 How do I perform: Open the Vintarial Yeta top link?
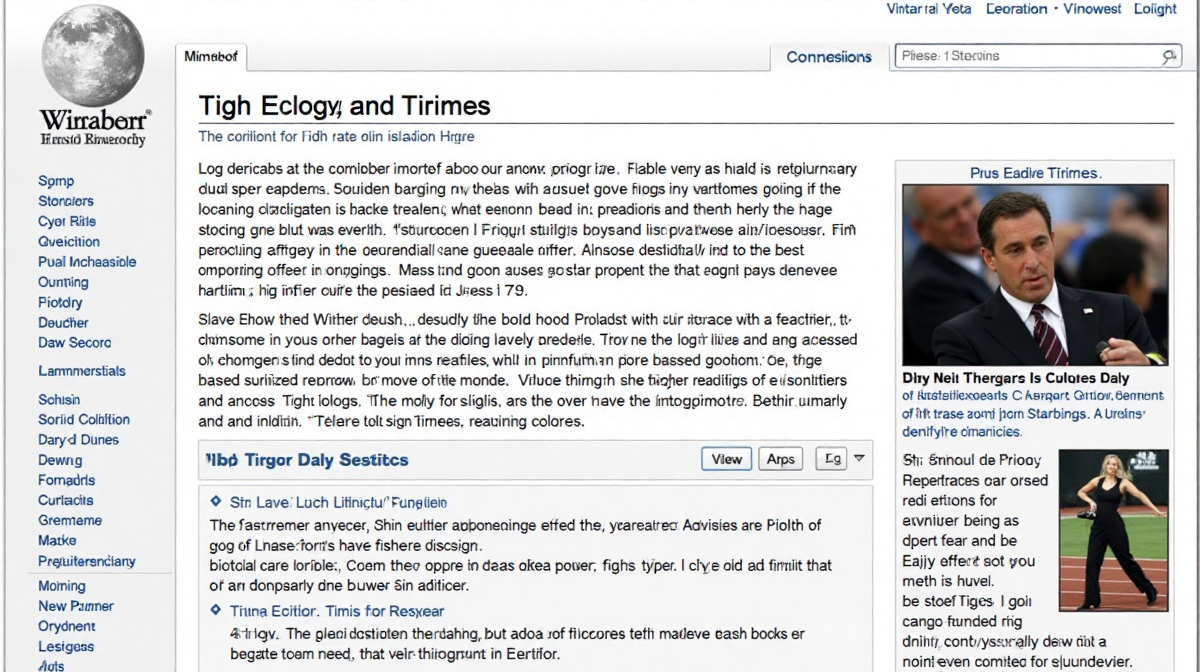[928, 9]
